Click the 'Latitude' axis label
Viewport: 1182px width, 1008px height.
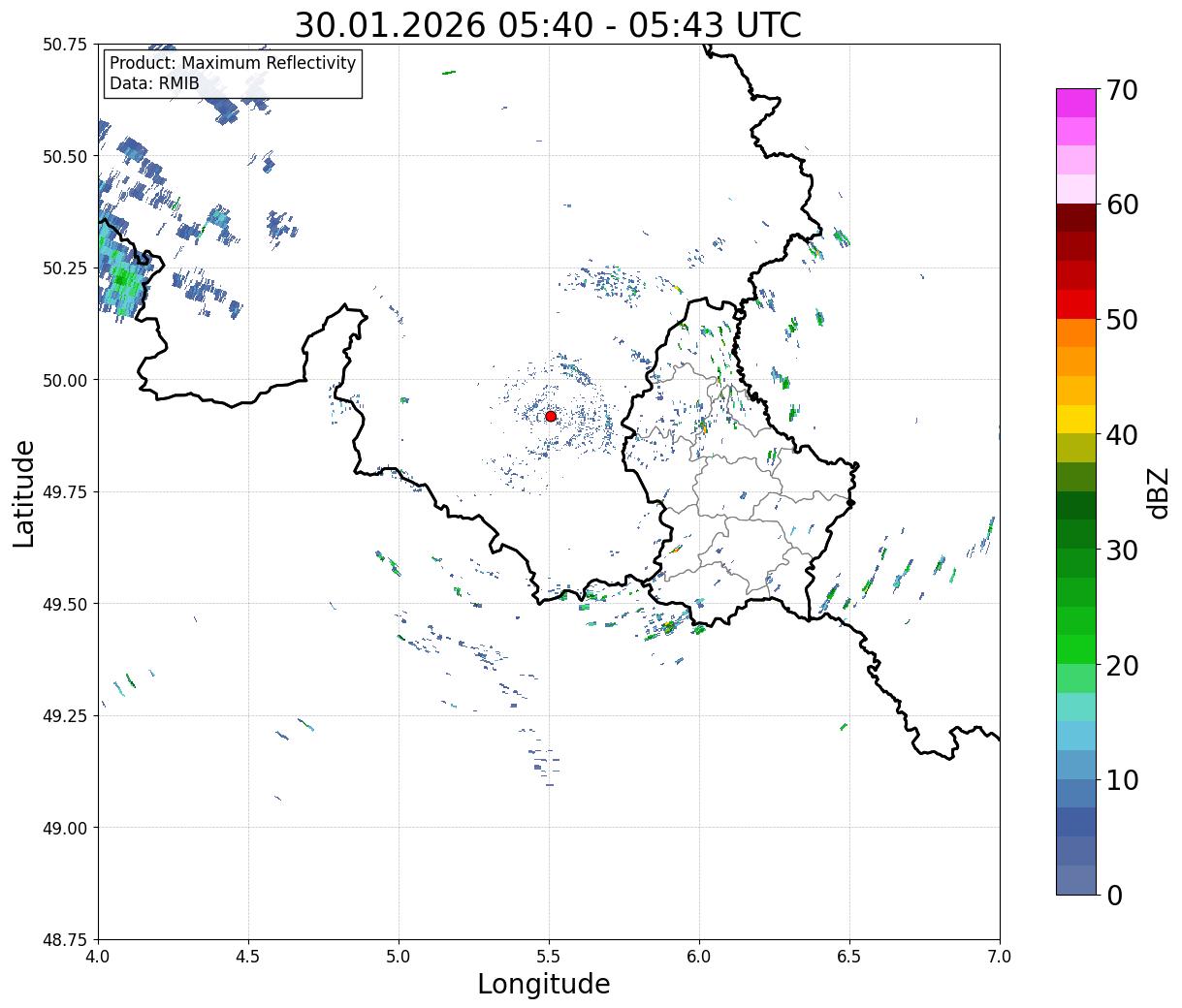click(24, 492)
